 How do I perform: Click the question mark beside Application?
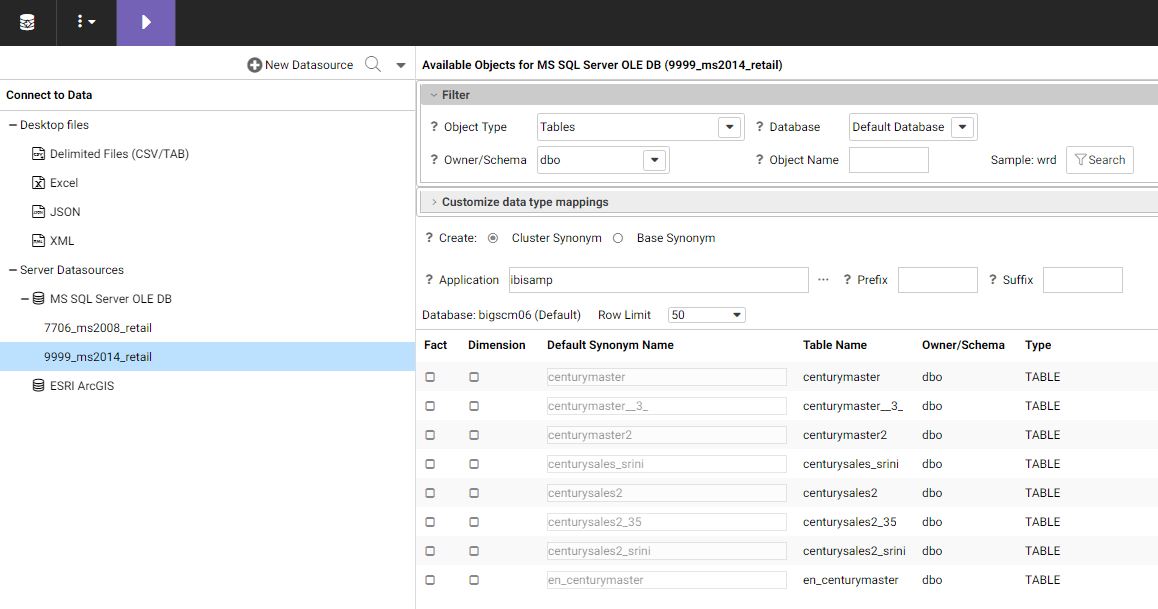[429, 280]
